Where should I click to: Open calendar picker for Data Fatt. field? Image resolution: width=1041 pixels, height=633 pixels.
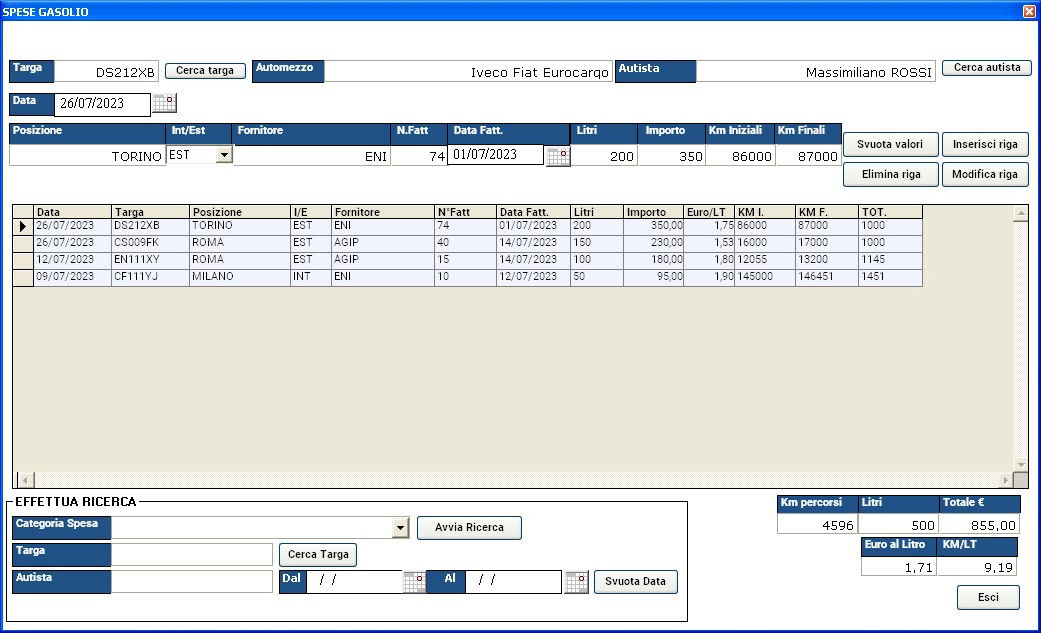558,156
